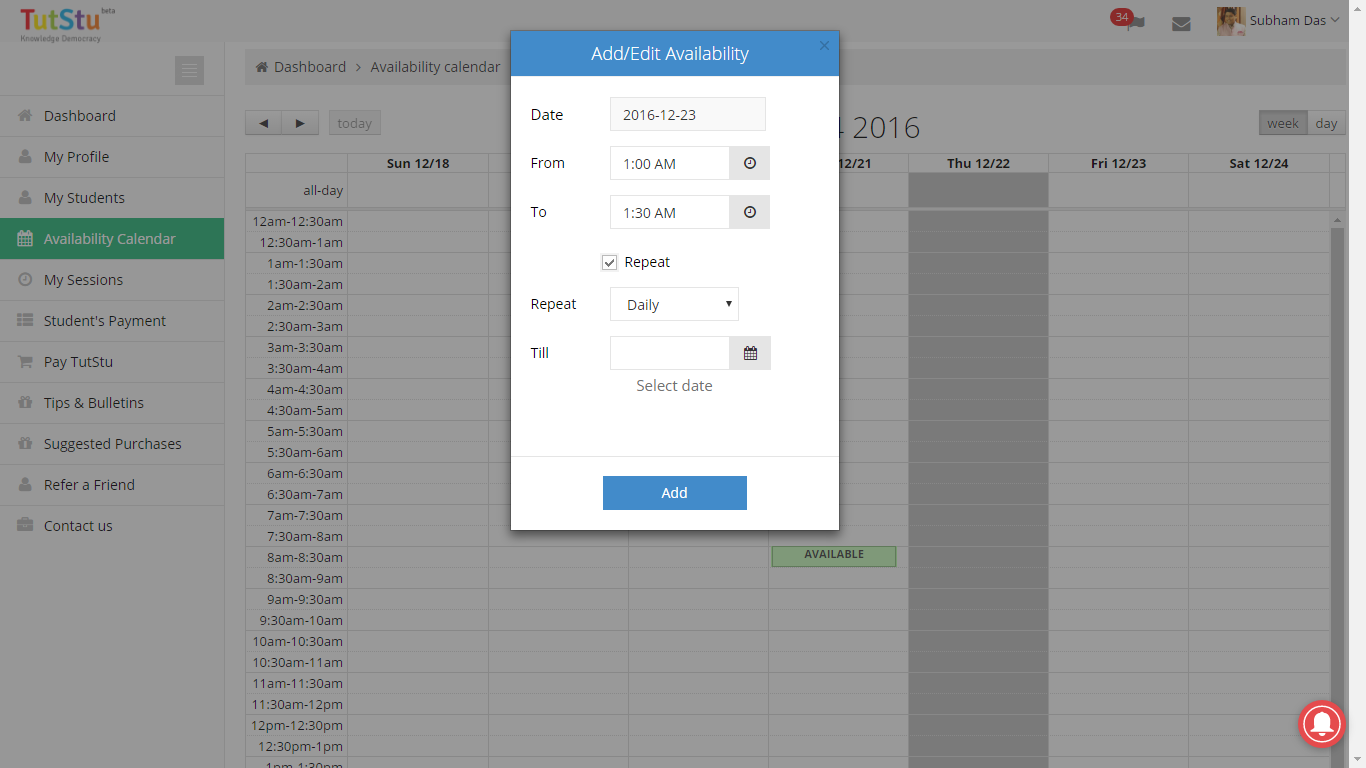Click the calendar vertical scrollbar
The height and width of the screenshot is (768, 1366).
(x=1338, y=490)
